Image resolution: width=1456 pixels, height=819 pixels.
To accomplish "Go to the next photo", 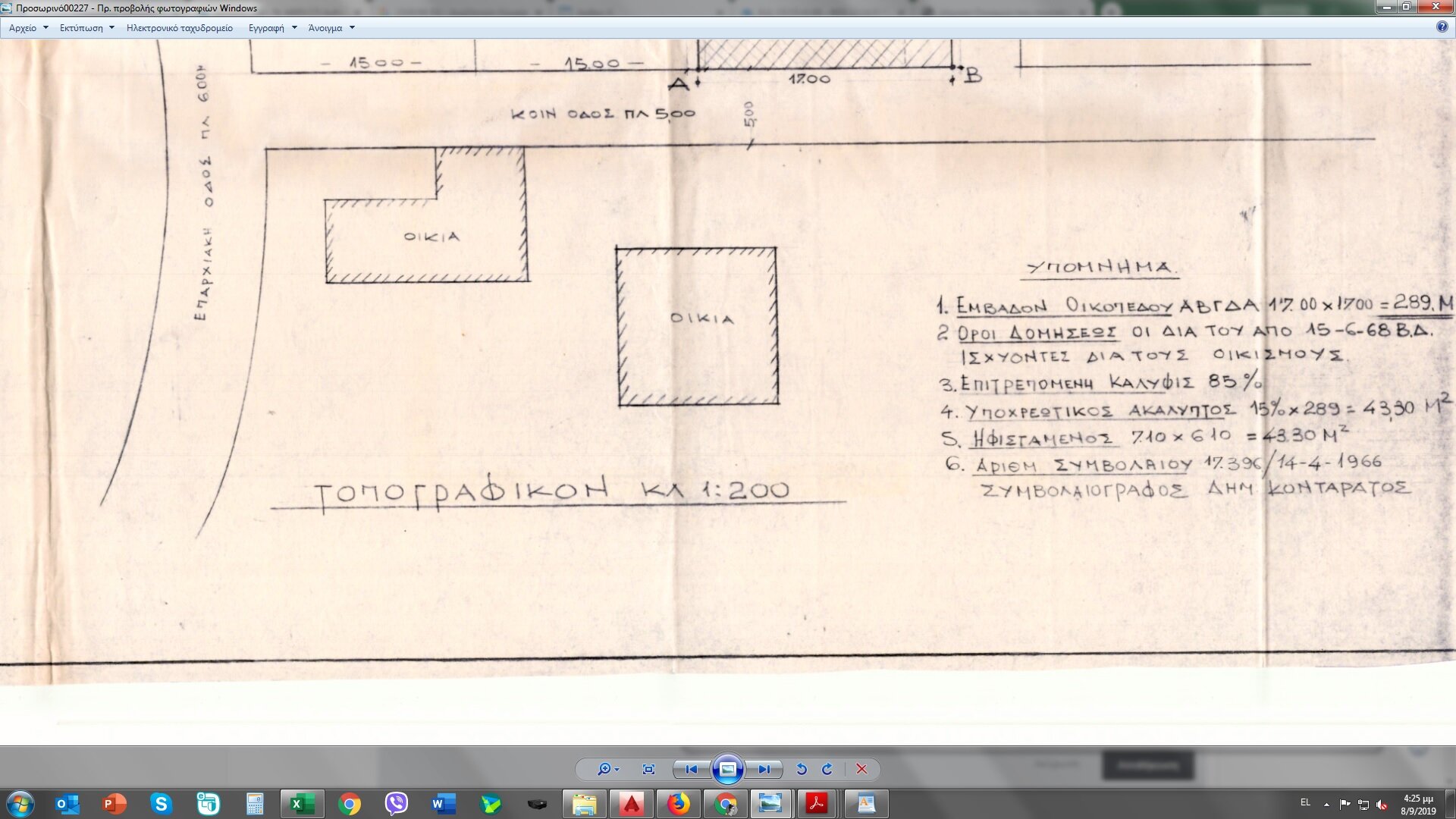I will pyautogui.click(x=764, y=769).
